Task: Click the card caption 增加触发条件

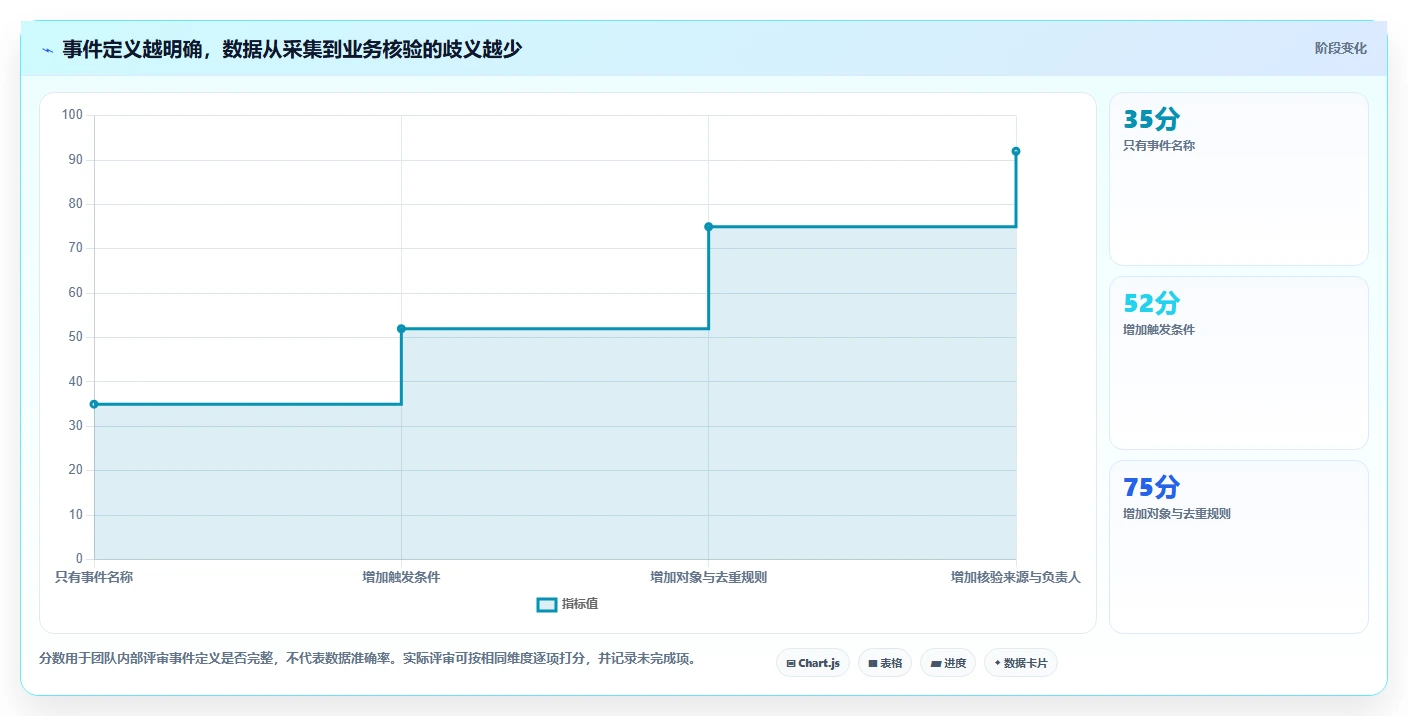Action: coord(1159,330)
